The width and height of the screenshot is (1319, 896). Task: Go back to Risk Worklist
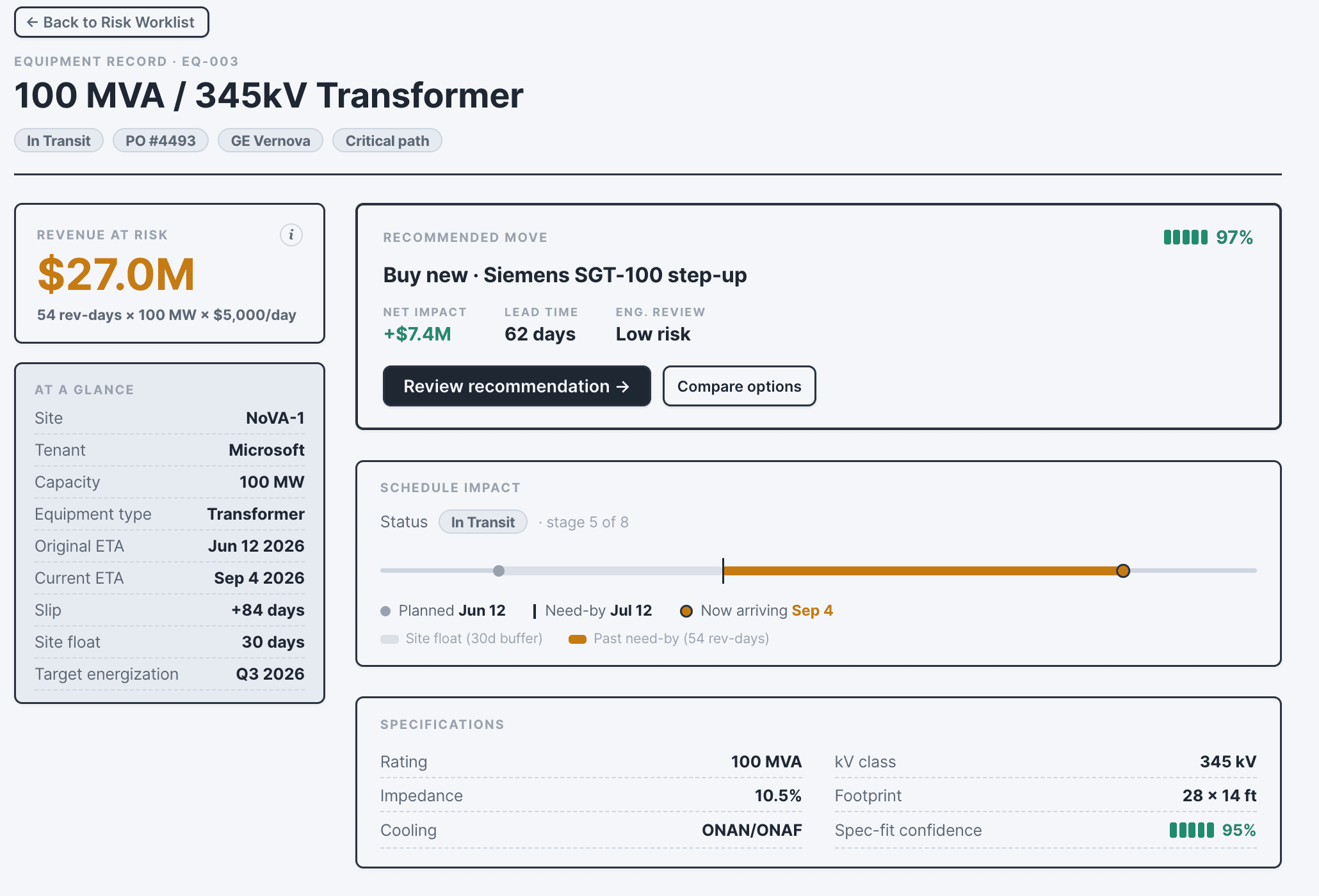(x=111, y=22)
